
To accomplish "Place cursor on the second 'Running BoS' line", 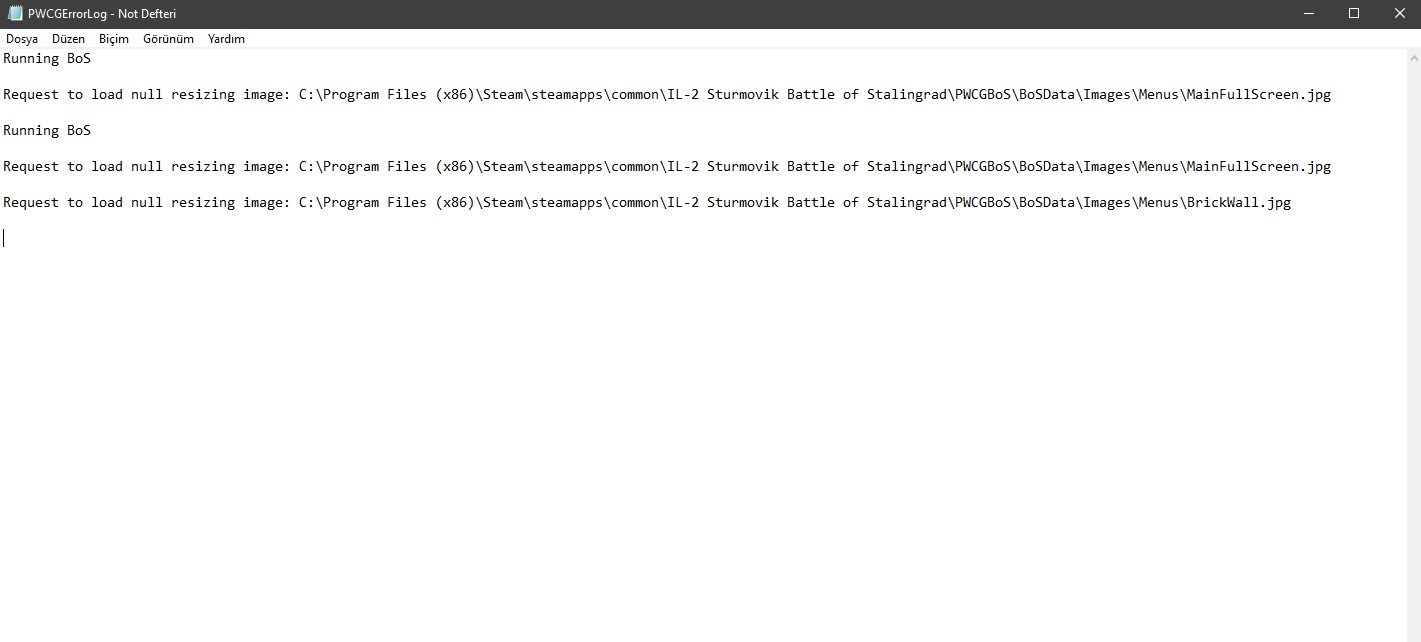I will 47,131.
